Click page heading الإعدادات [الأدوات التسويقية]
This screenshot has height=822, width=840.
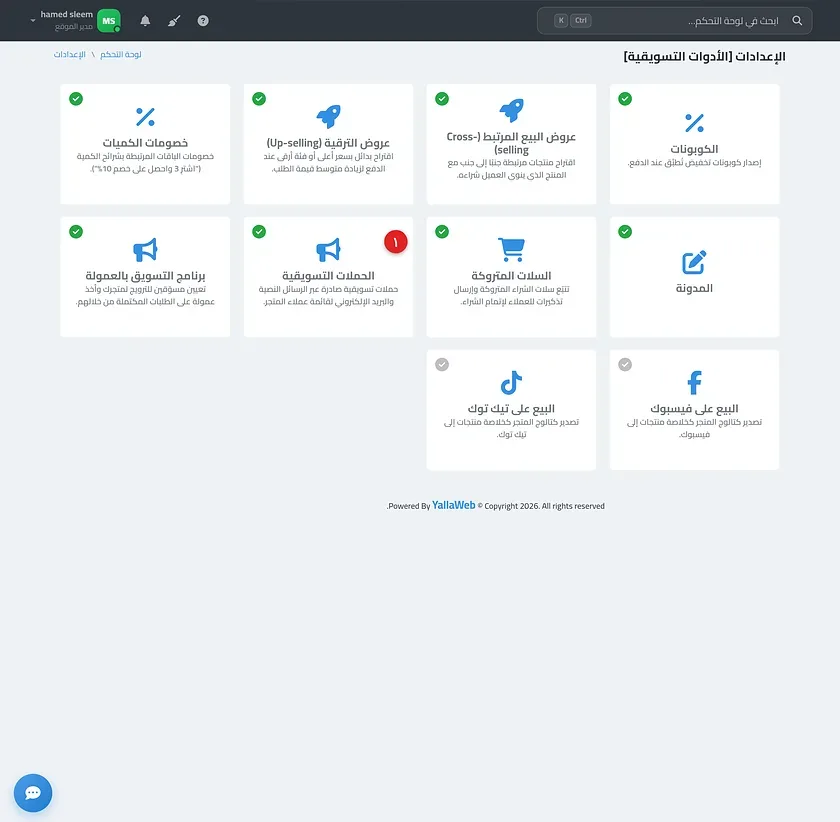(x=704, y=56)
